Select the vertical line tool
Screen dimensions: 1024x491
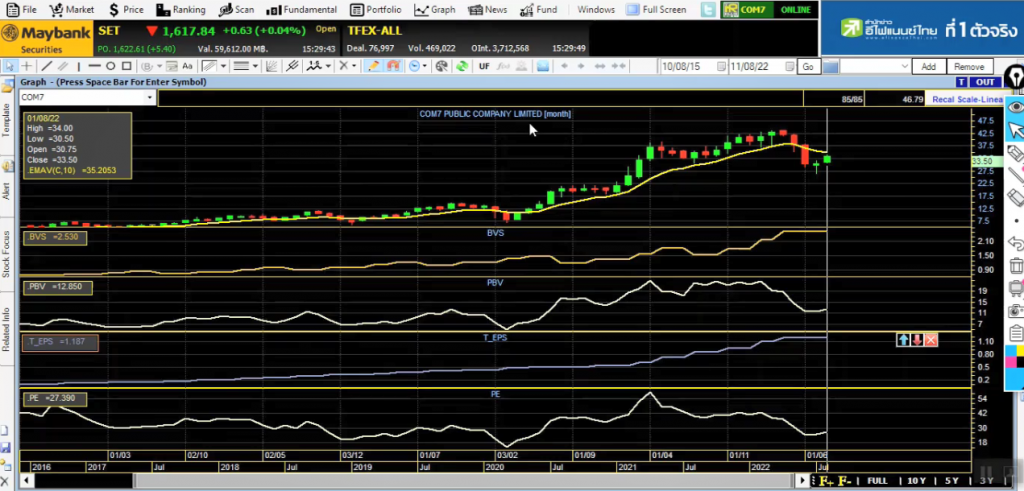pyautogui.click(x=78, y=66)
